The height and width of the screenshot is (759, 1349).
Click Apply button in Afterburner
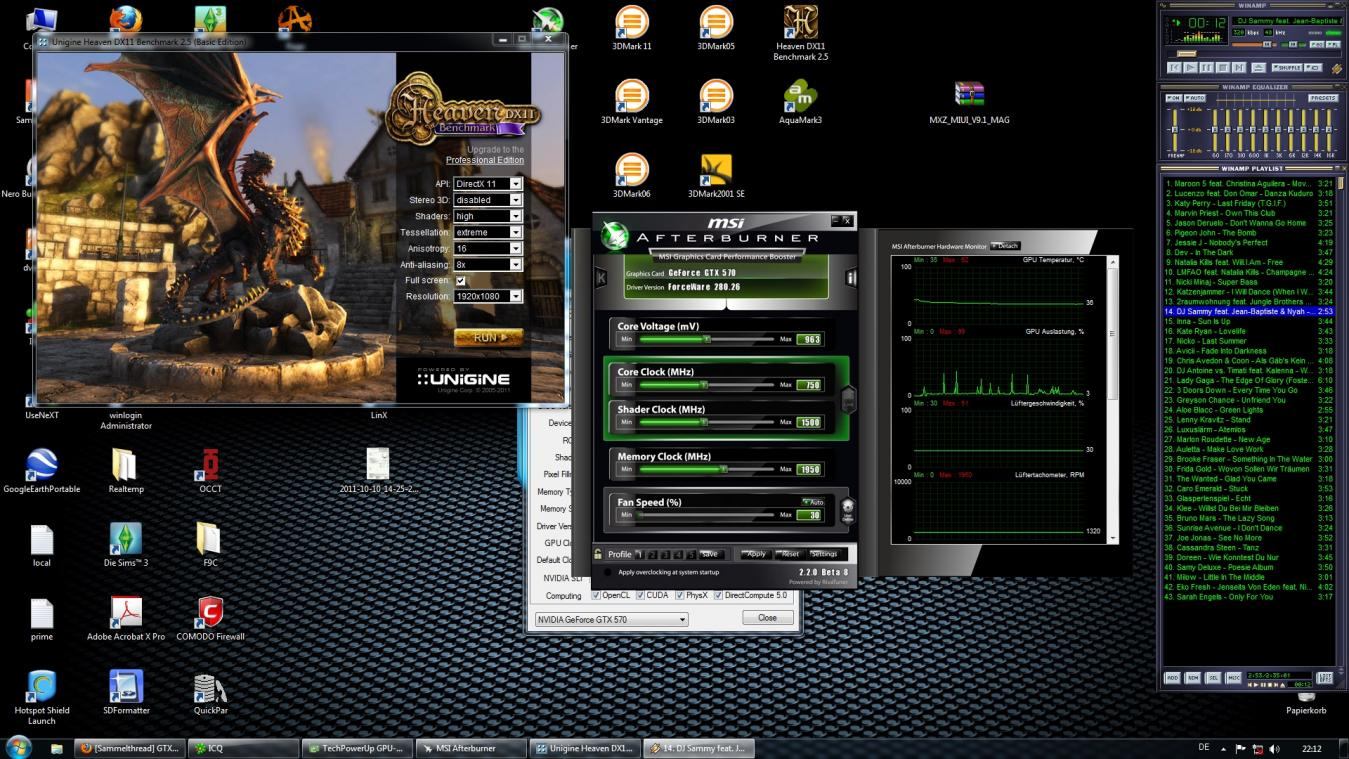coord(755,553)
